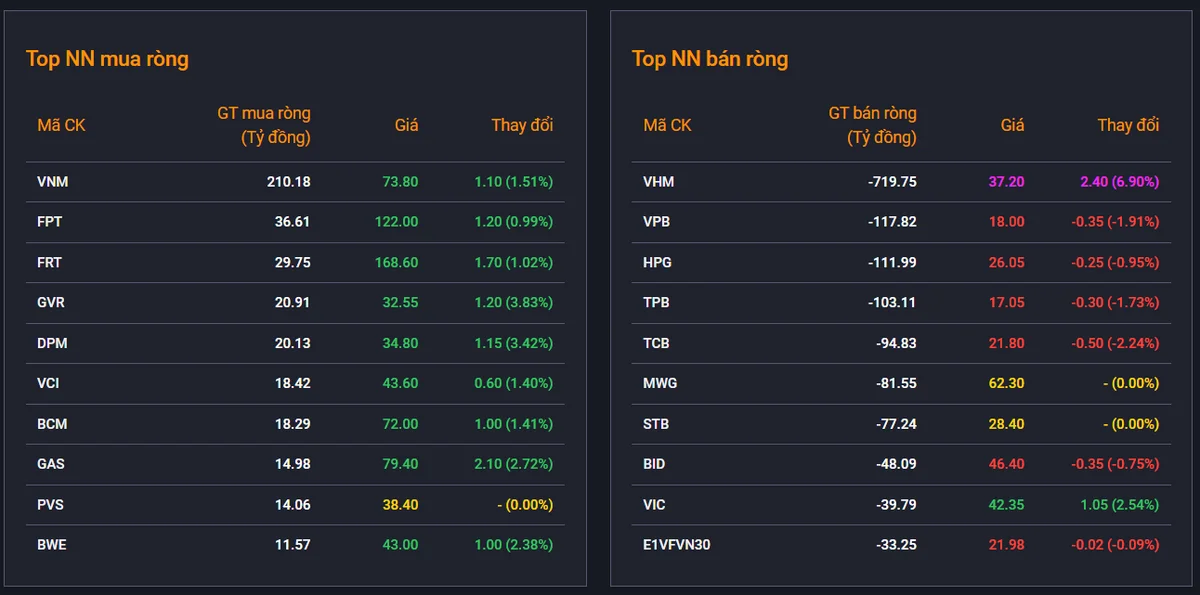
Task: Click HPG net-sell value -111.99
Action: pyautogui.click(x=892, y=263)
